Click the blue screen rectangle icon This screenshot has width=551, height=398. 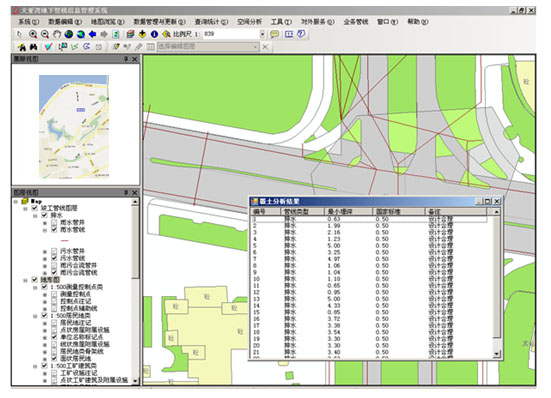point(289,34)
